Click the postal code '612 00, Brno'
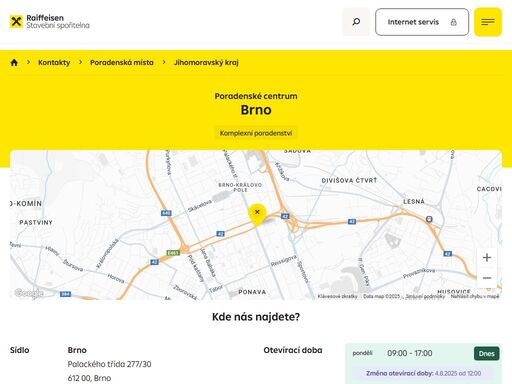Viewport: 512px width, 384px height. coord(89,378)
